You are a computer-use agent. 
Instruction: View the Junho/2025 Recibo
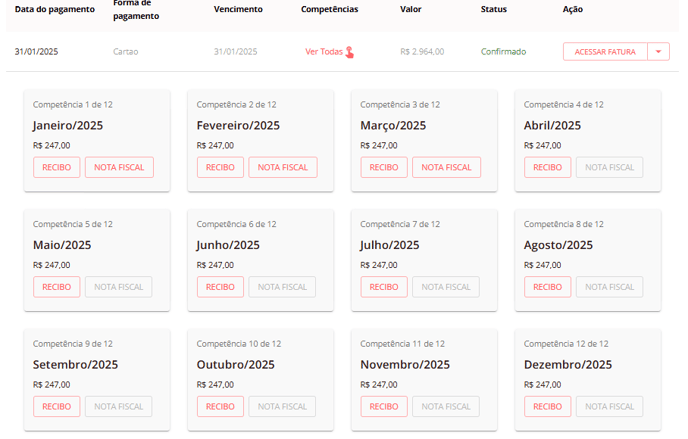pyautogui.click(x=220, y=287)
